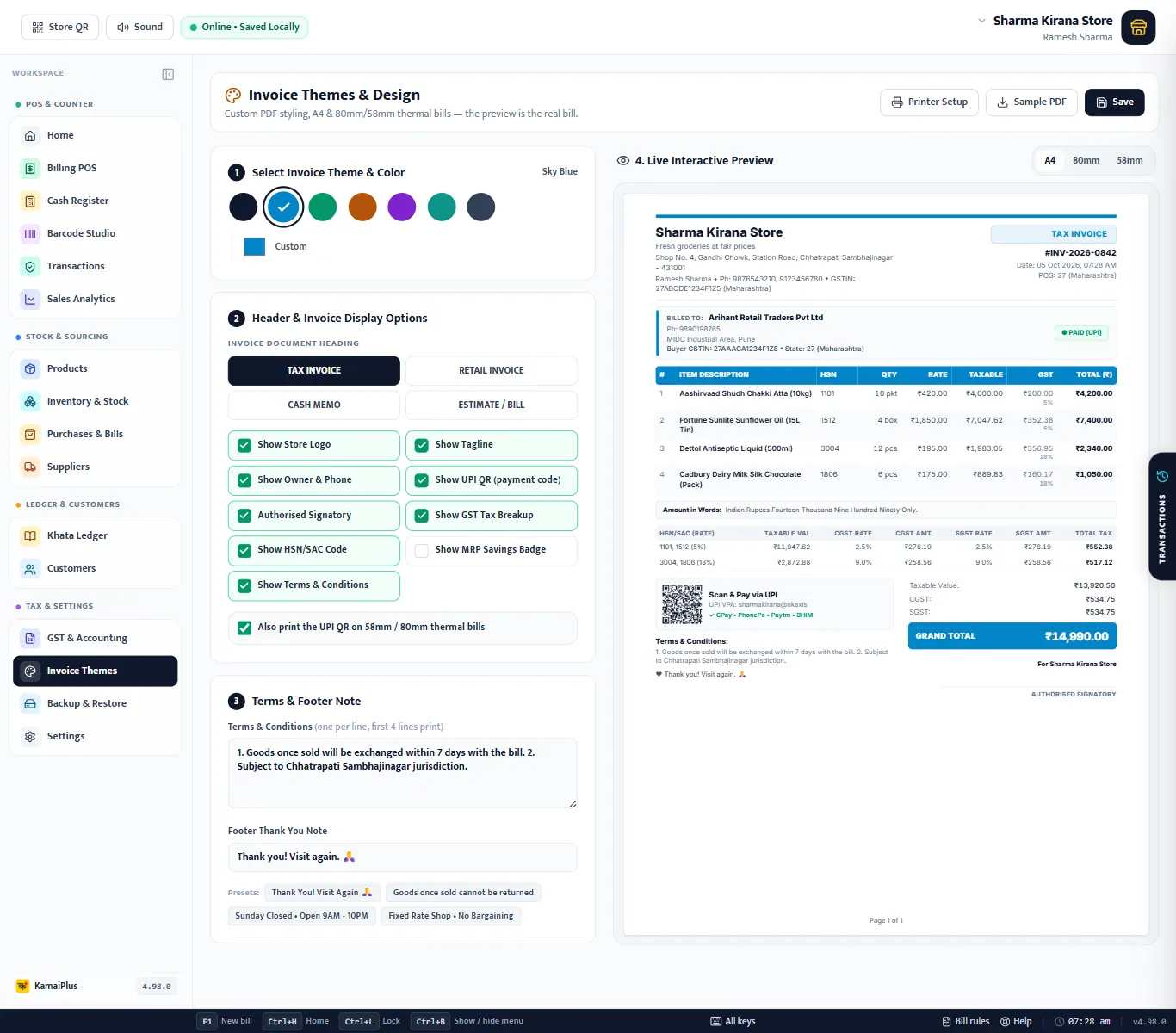Viewport: 1176px width, 1033px height.
Task: Apply 'Goods once sold cannot be returned' preset
Action: 463,893
